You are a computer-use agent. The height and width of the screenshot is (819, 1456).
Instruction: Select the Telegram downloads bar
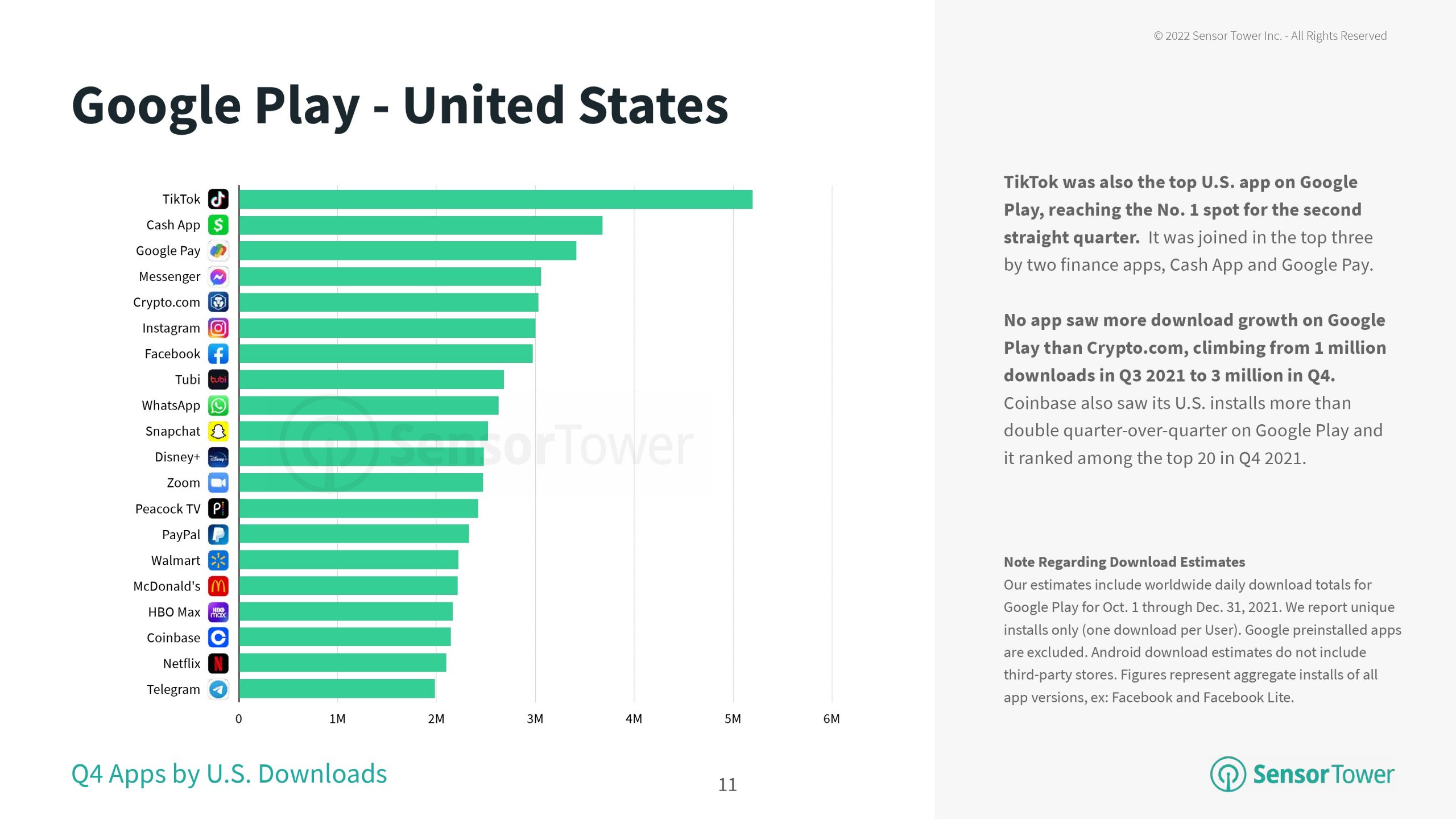(337, 689)
